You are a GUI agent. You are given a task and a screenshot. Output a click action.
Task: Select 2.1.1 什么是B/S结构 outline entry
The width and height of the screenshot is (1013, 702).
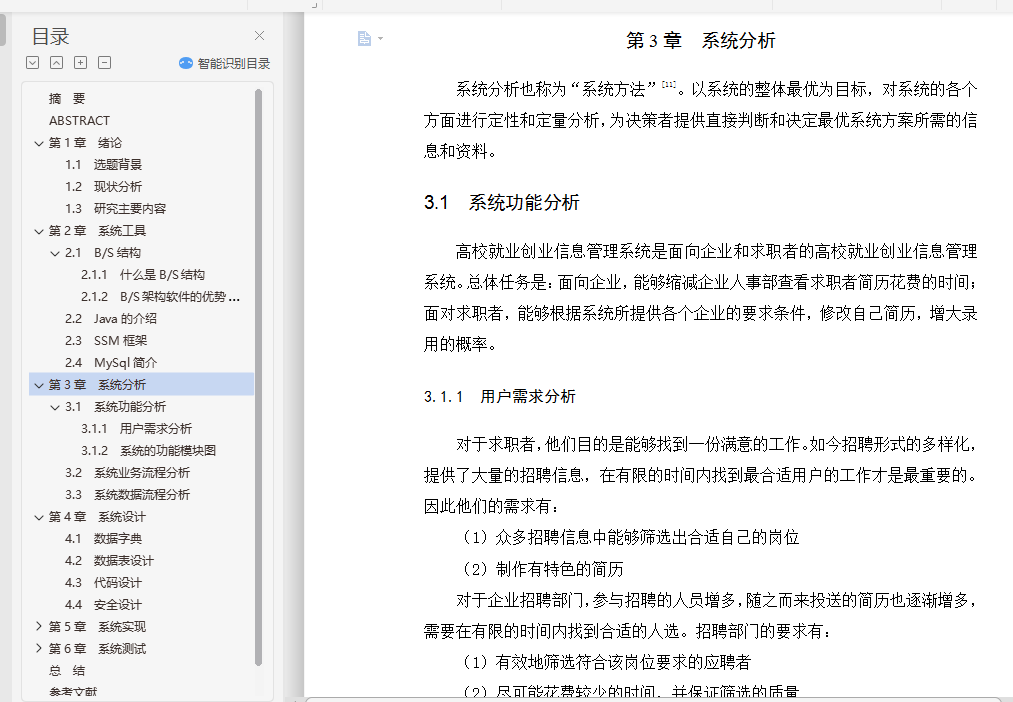pos(143,274)
